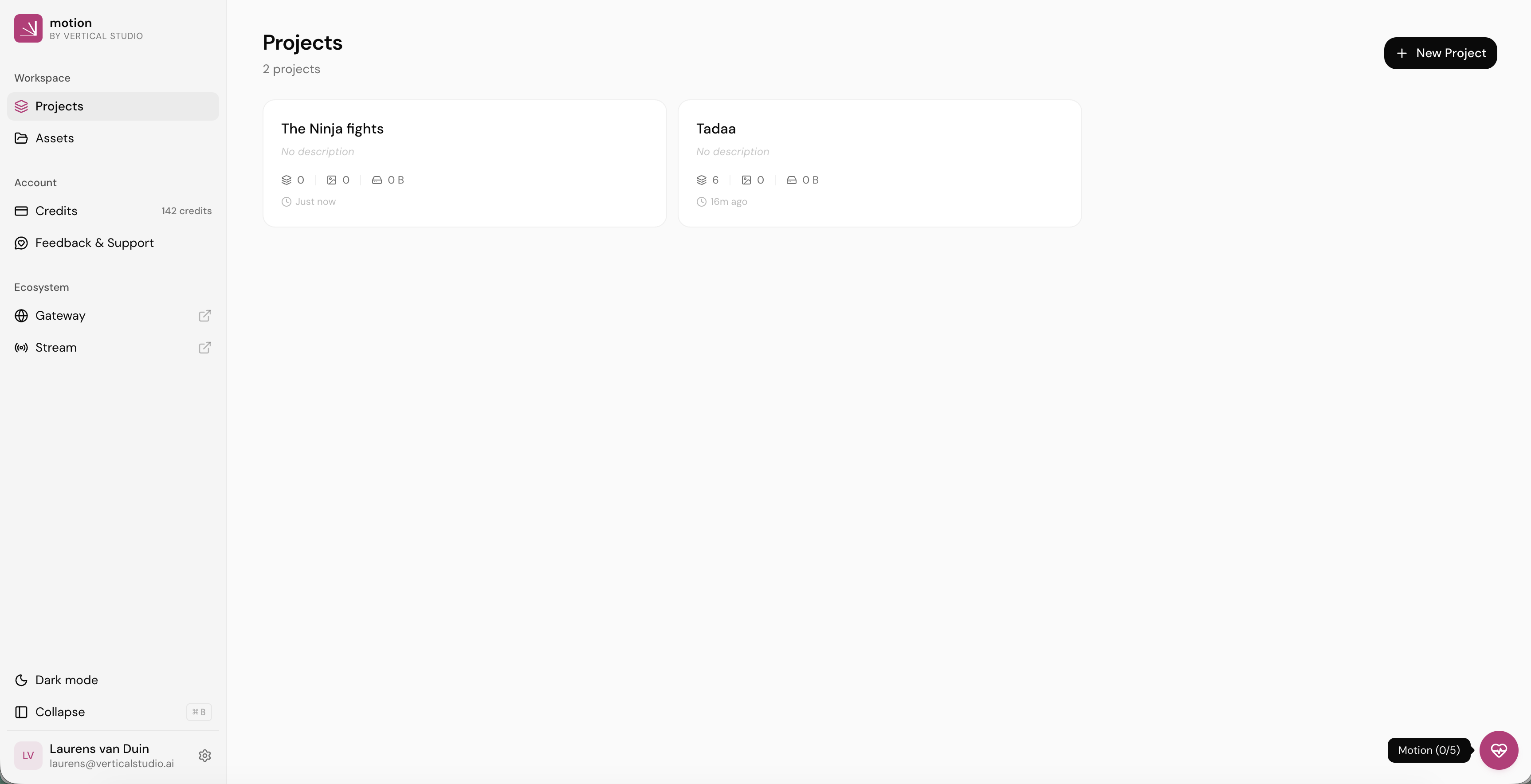
Task: Open the Tadaa project card
Action: pos(879,163)
